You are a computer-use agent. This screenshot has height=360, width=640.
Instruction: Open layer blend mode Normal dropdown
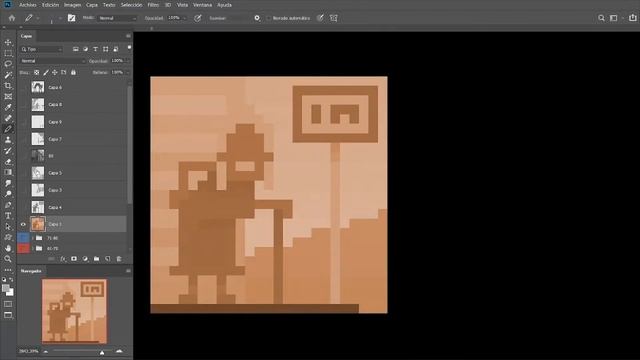click(x=53, y=61)
